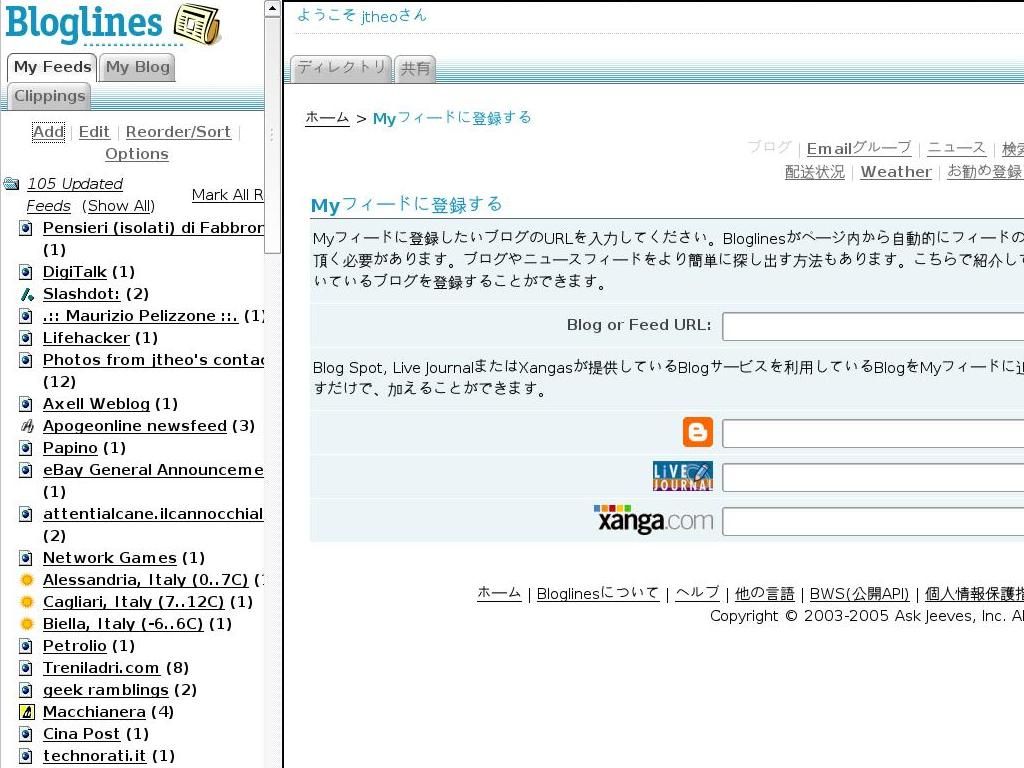Open Reorder/Sort feeds link
Image resolution: width=1024 pixels, height=768 pixels.
pos(178,132)
